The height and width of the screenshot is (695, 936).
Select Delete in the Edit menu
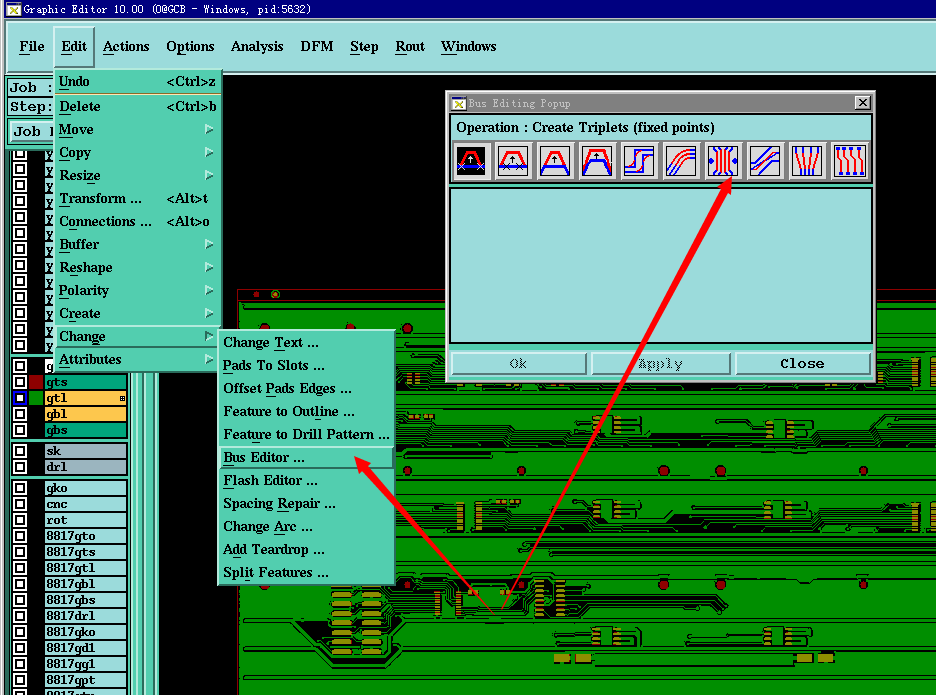pyautogui.click(x=138, y=107)
